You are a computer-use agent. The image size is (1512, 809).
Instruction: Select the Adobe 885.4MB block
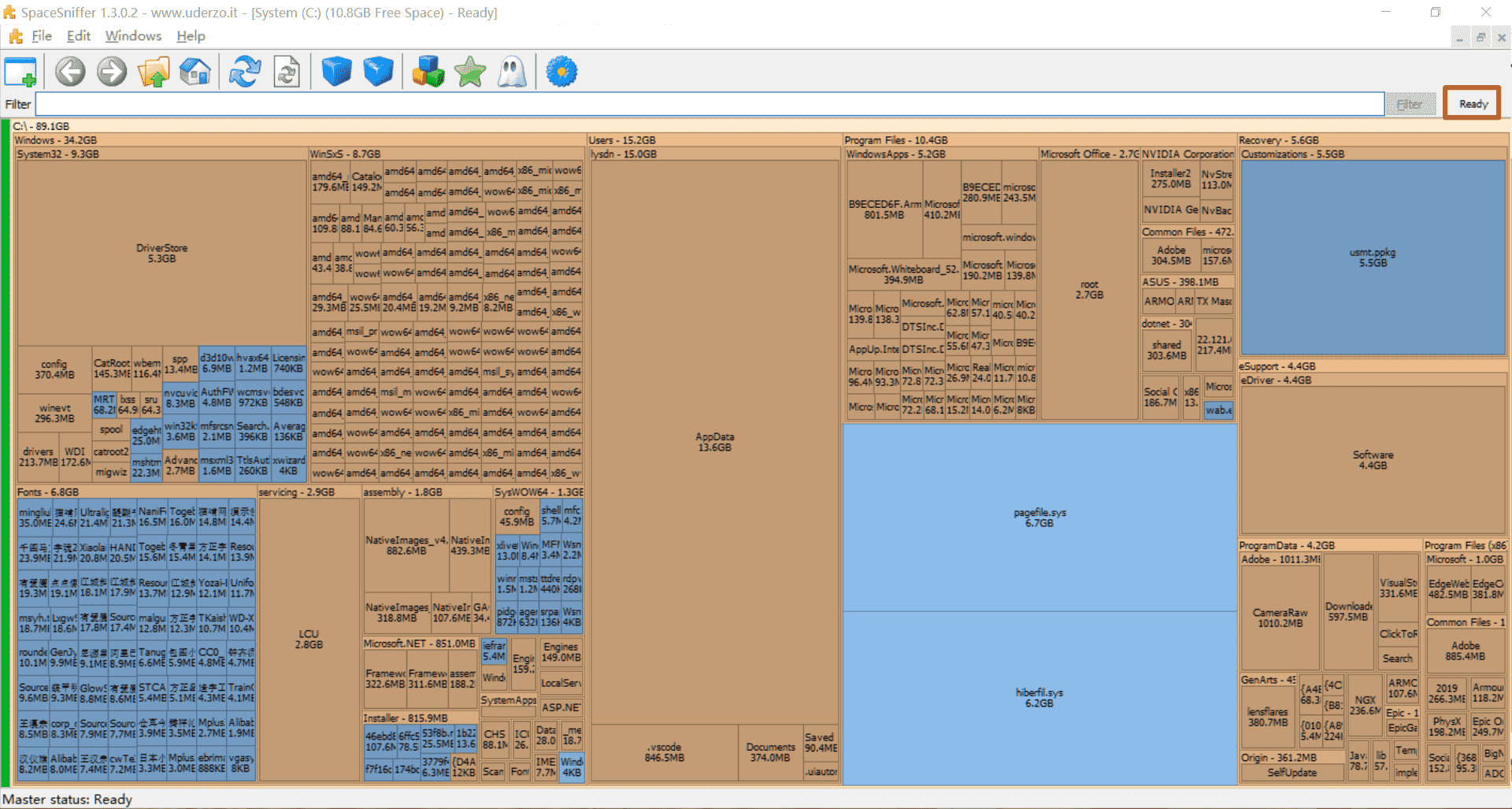[x=1465, y=651]
